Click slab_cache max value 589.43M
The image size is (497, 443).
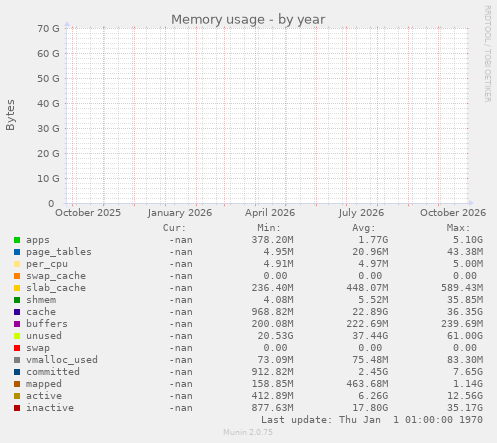pos(462,288)
